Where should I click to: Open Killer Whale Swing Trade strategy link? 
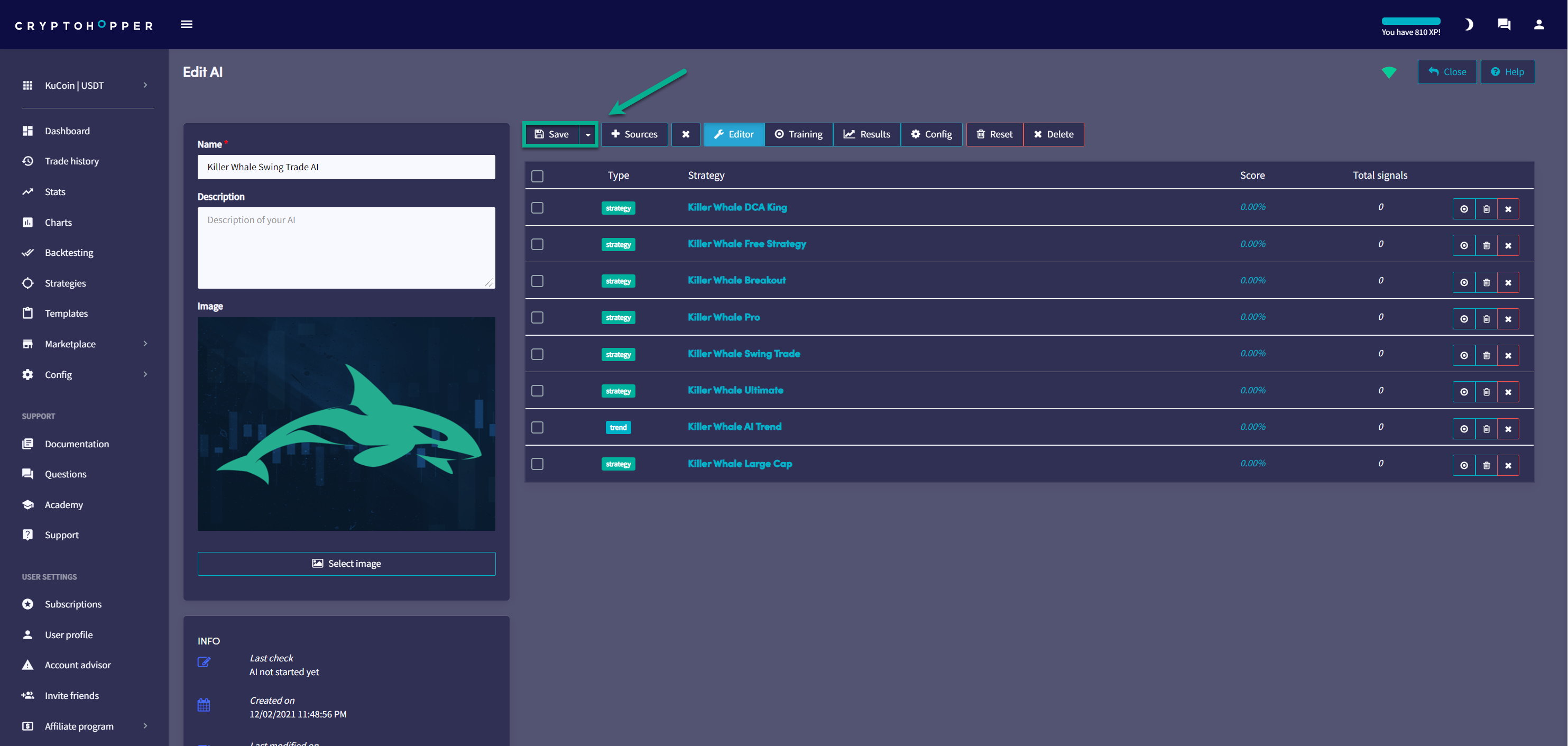click(743, 354)
